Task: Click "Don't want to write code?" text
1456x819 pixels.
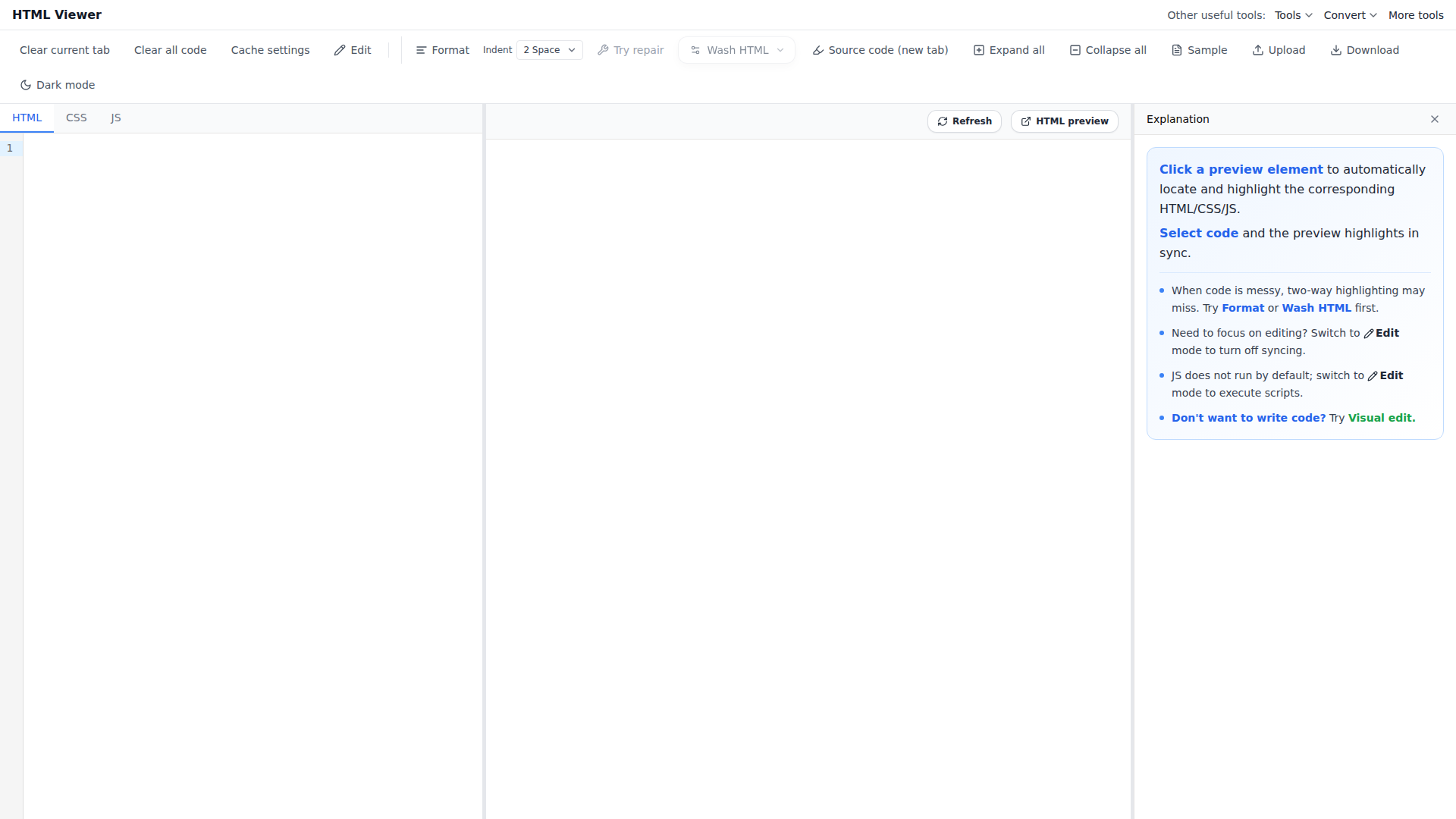Action: click(x=1249, y=418)
